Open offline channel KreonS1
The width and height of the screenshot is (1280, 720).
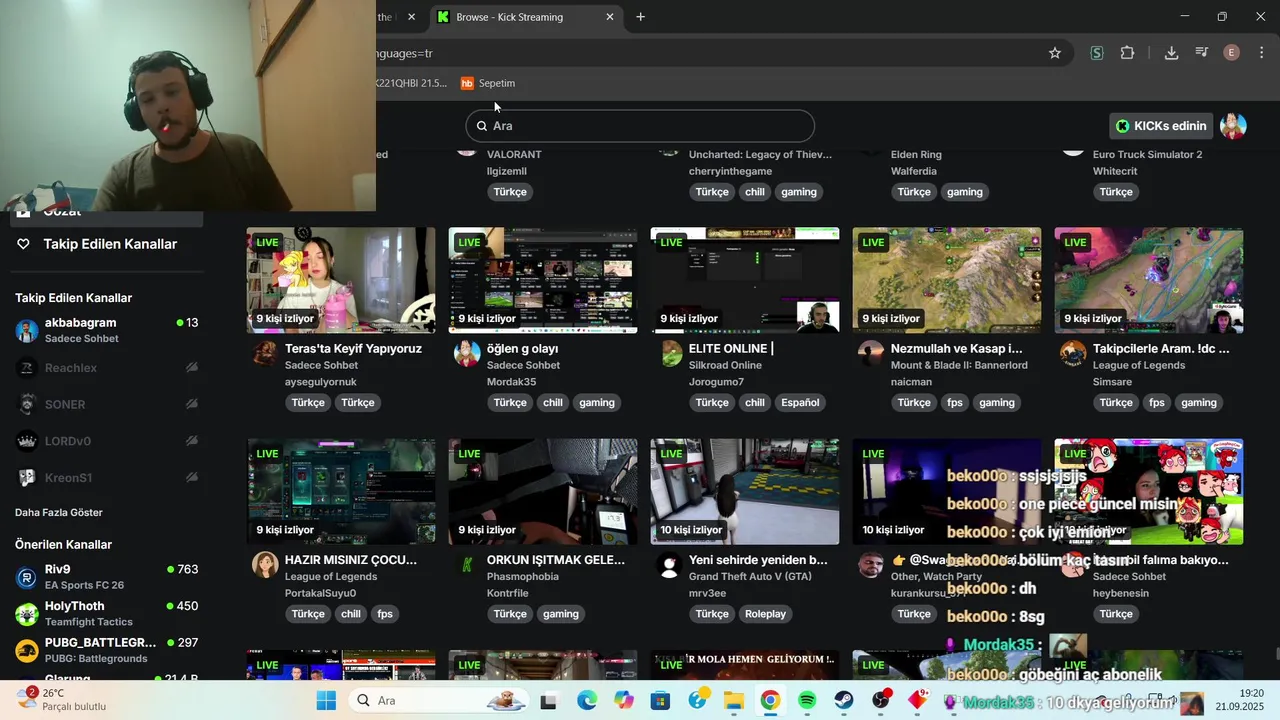coord(107,478)
